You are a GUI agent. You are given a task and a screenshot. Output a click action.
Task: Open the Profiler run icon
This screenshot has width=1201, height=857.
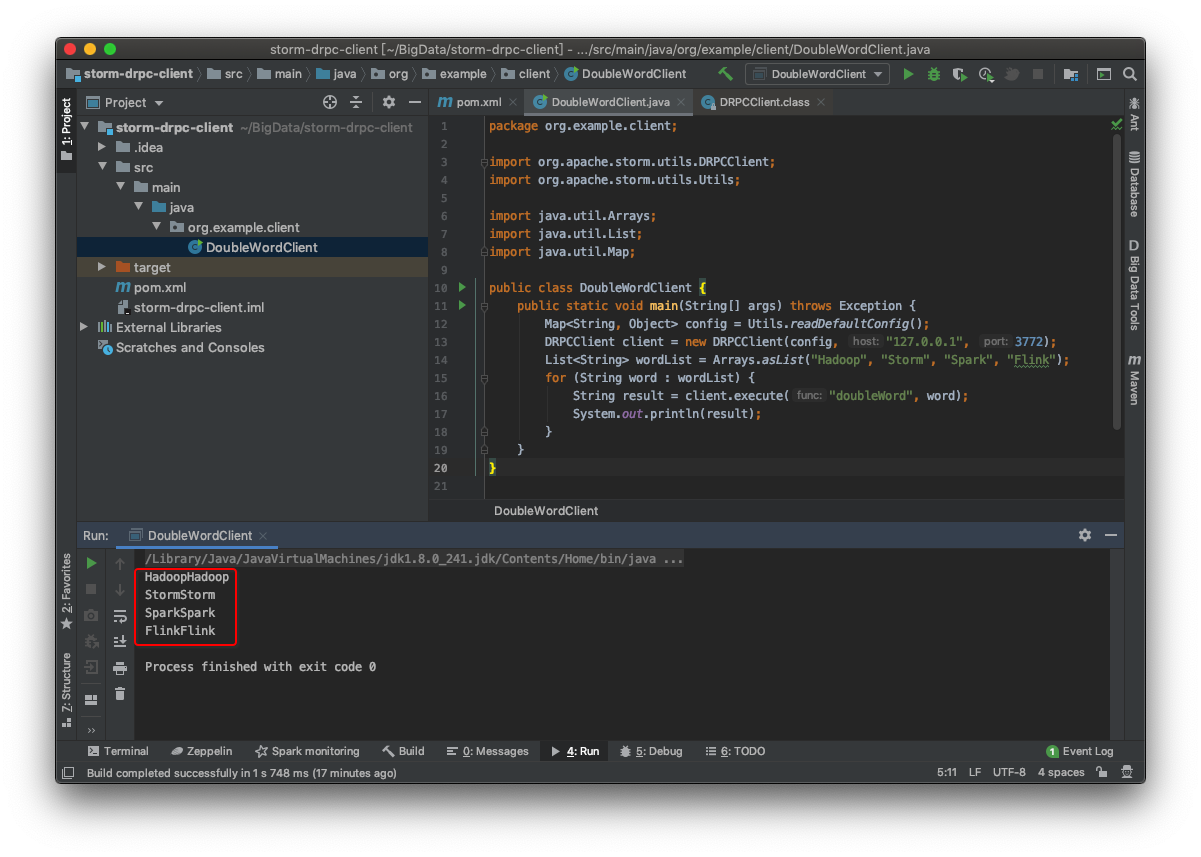[x=986, y=74]
